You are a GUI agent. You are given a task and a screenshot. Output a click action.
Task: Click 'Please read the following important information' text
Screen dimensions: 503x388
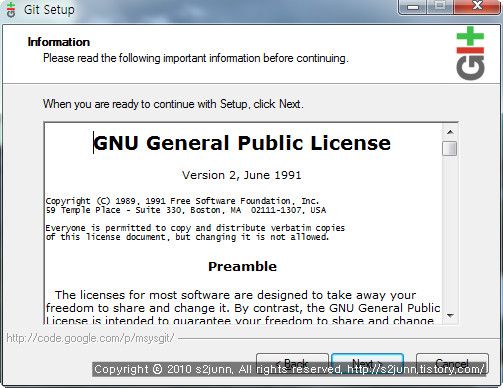(x=196, y=58)
